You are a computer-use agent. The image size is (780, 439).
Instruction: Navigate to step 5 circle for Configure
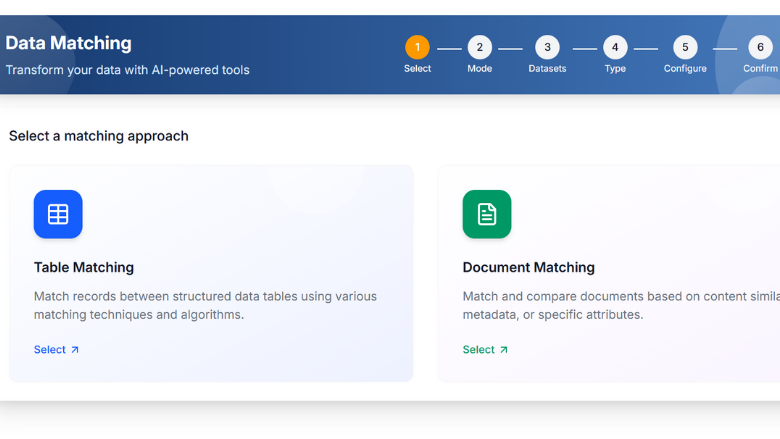[x=685, y=47]
